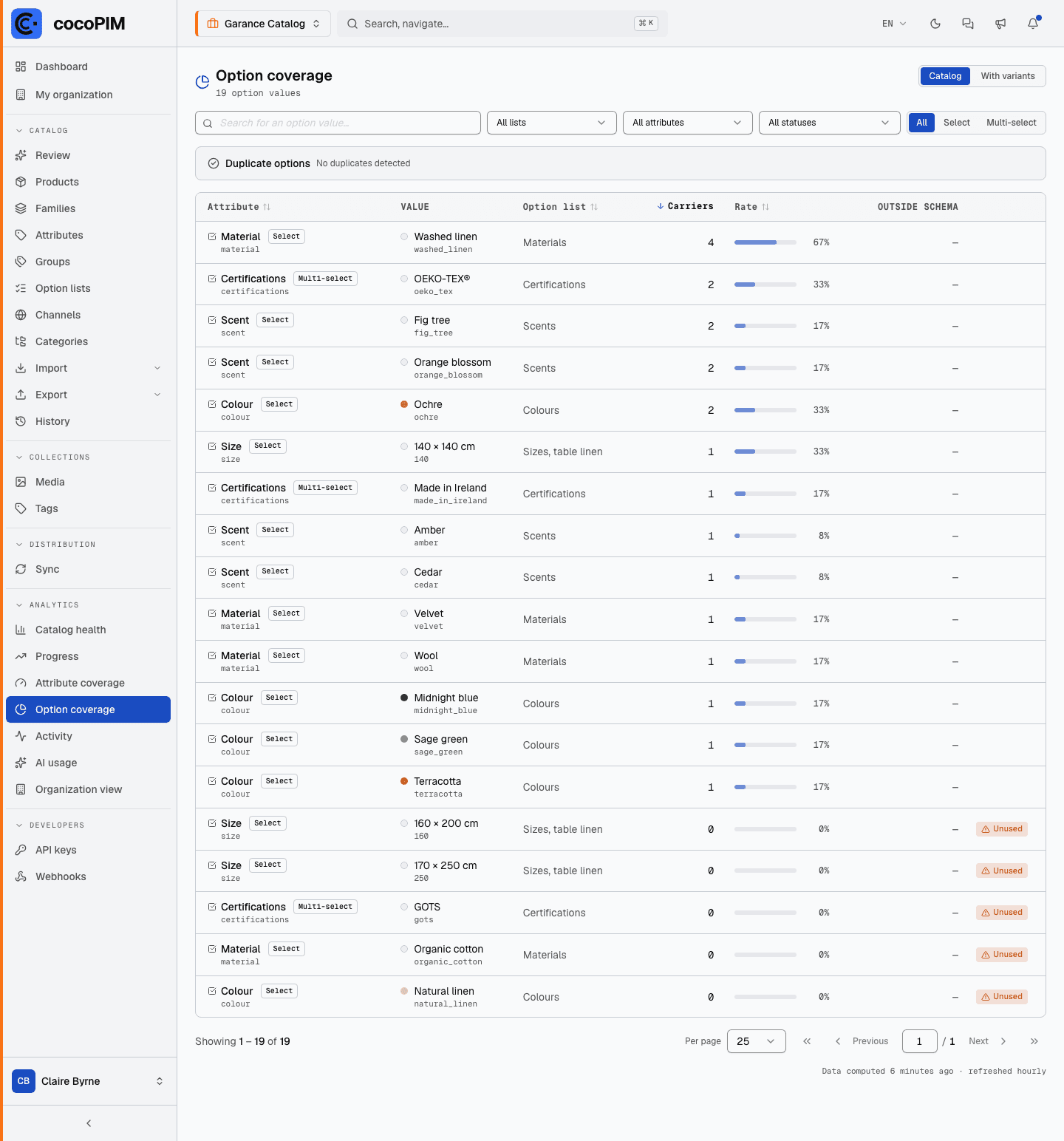Expand the Import submenu
Screen dimensions: 1064x1141
pyautogui.click(x=89, y=368)
